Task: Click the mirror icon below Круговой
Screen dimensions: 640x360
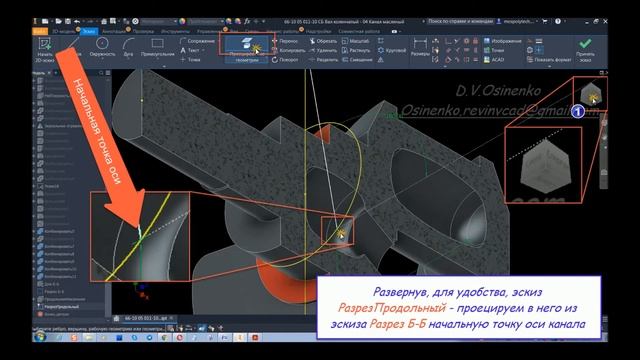Action: 380,60
